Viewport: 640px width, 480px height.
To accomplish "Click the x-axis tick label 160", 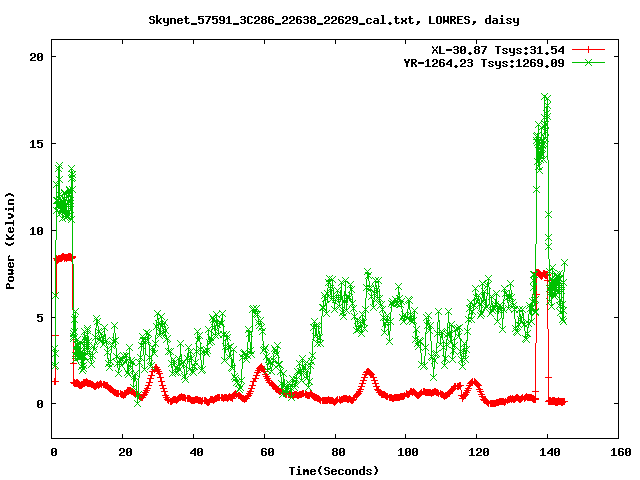I will tap(621, 452).
